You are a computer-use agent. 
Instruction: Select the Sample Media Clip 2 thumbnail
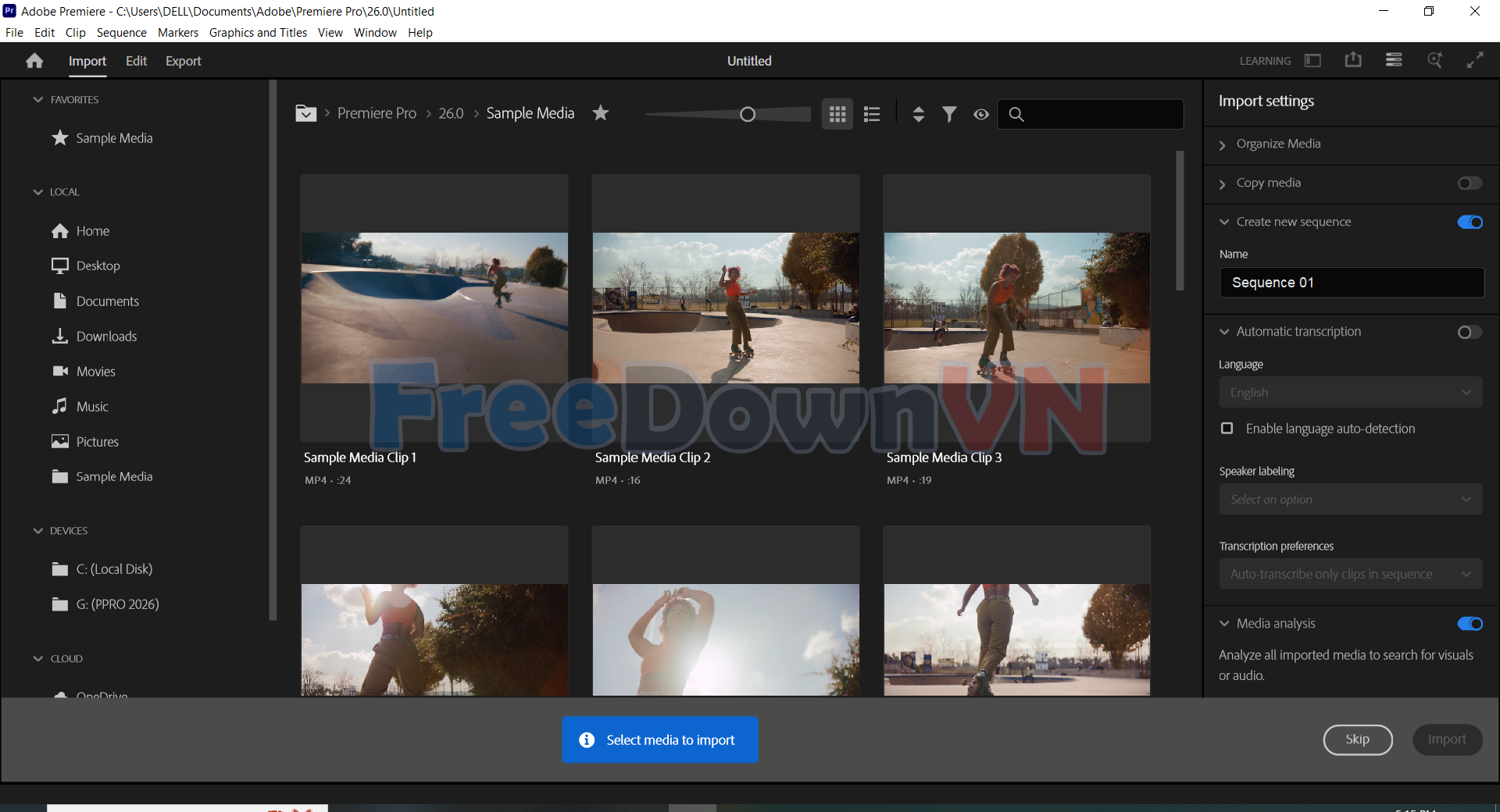tap(725, 308)
